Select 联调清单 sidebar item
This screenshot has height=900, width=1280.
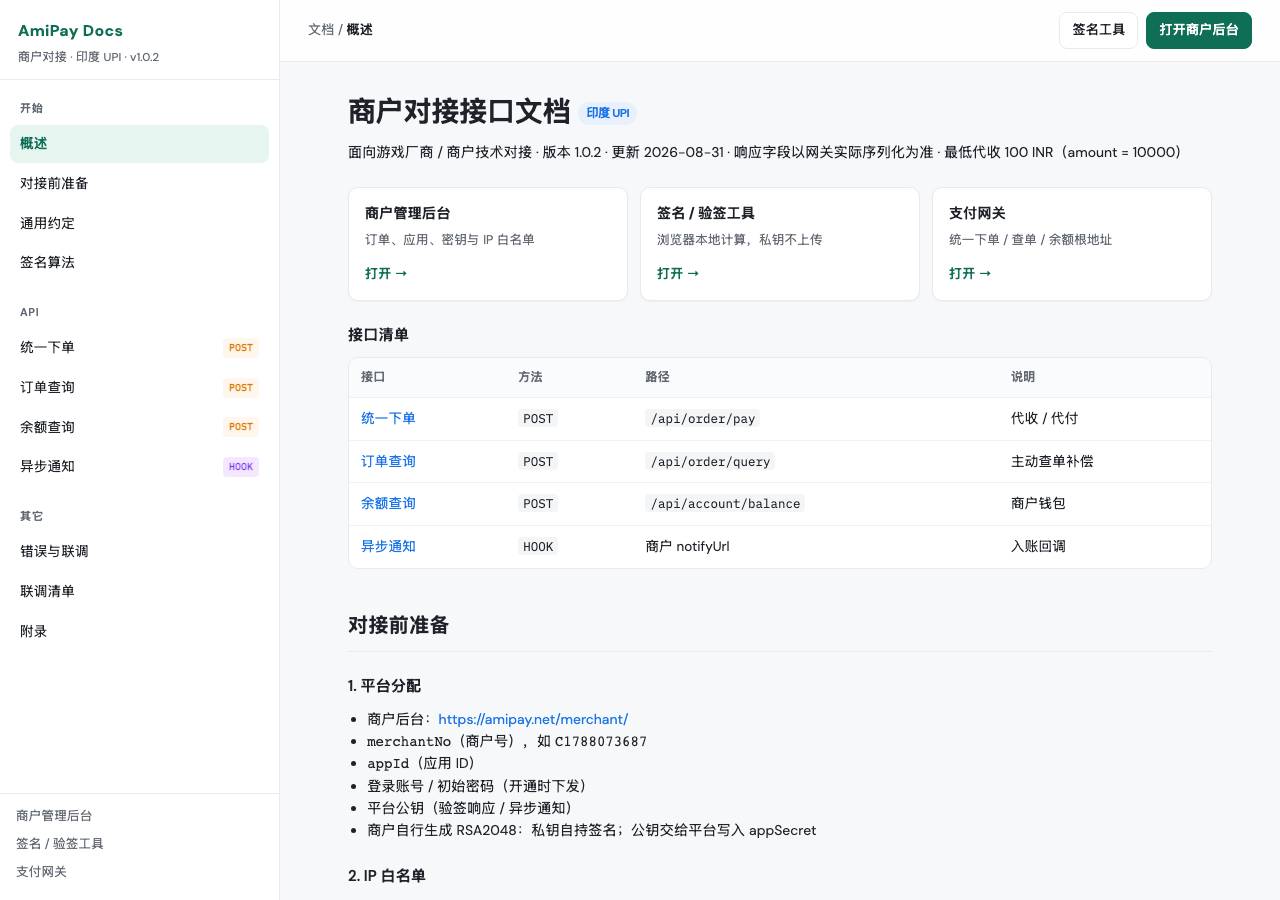coord(139,591)
